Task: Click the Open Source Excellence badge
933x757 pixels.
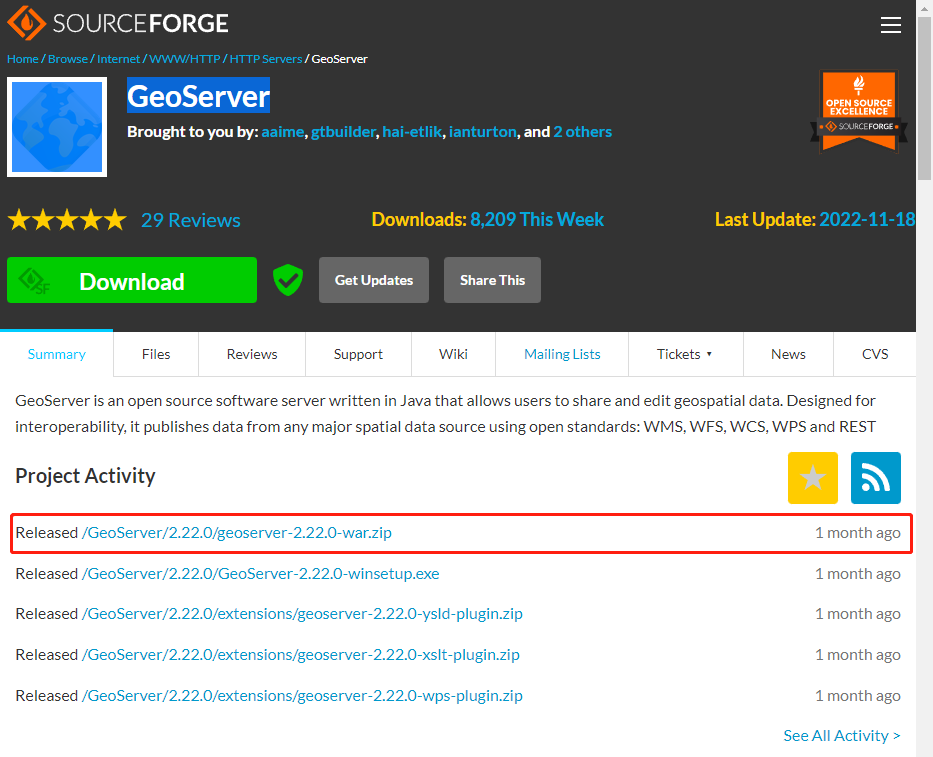Action: pos(858,111)
